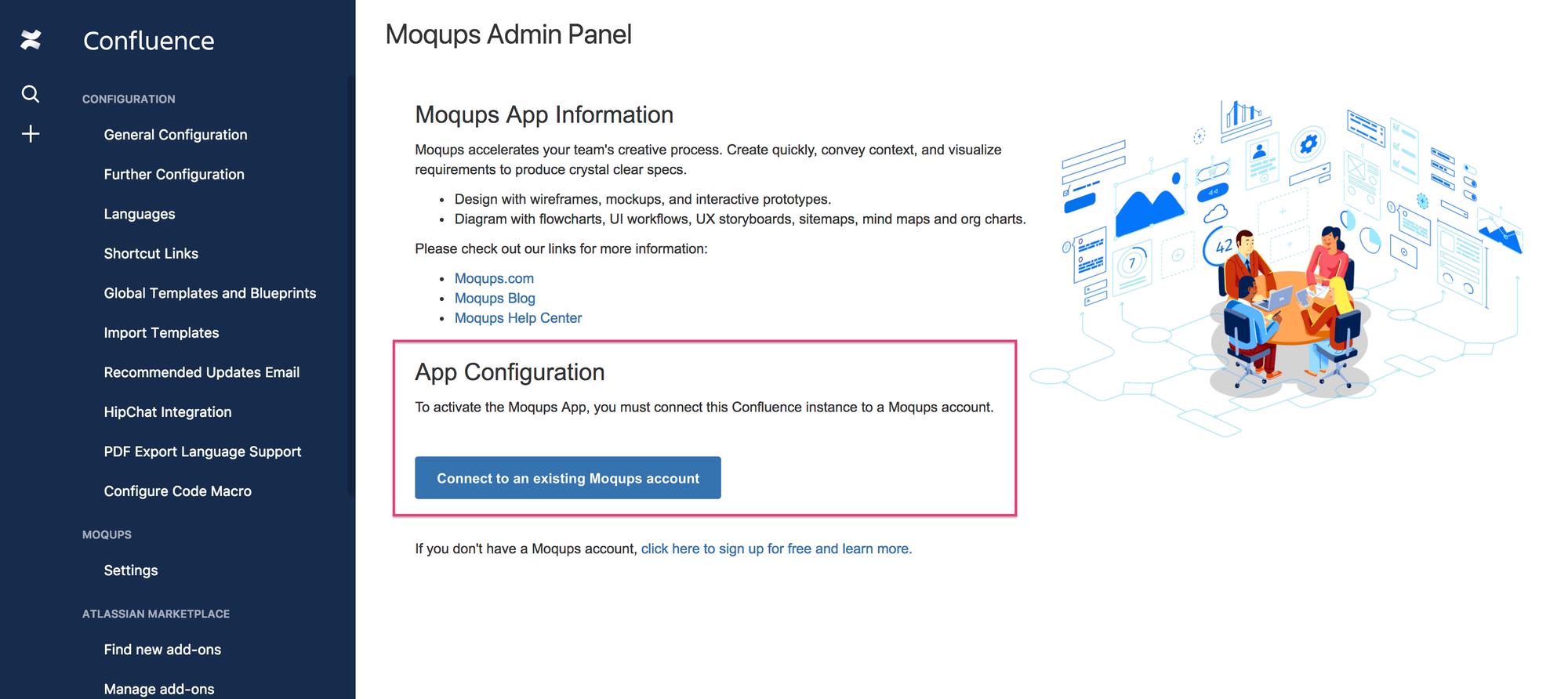1568x699 pixels.
Task: Open Recommended Updates Email settings
Action: 201,372
